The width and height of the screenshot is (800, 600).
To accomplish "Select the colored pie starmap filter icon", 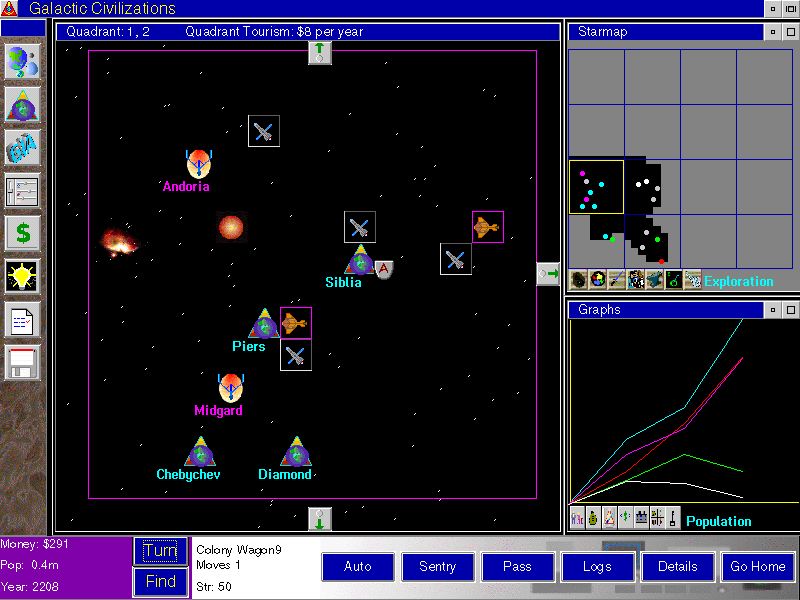I will click(597, 280).
